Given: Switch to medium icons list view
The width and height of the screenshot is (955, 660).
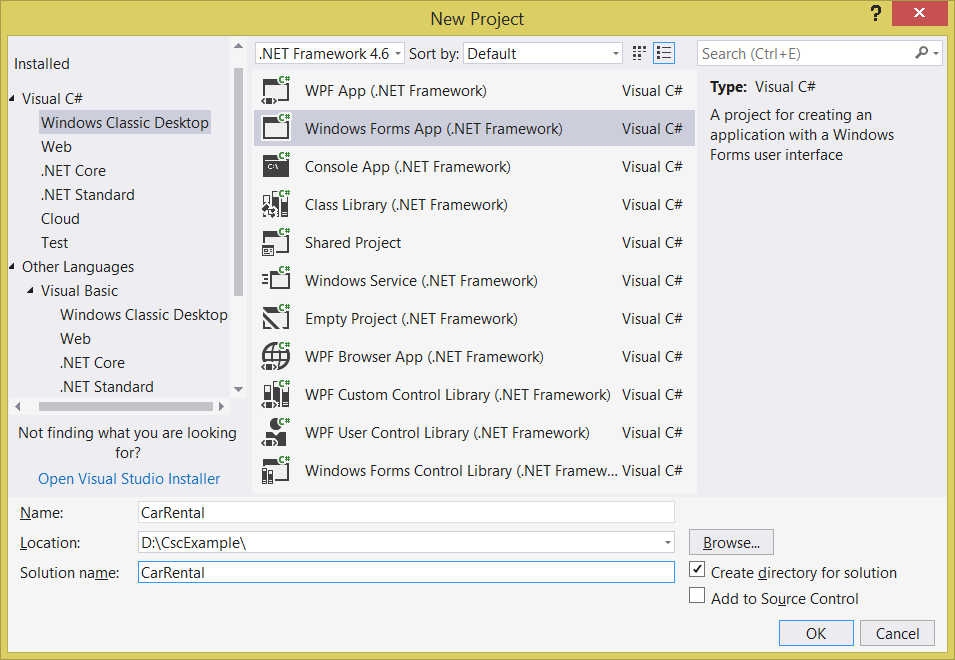Looking at the screenshot, I should pos(663,53).
